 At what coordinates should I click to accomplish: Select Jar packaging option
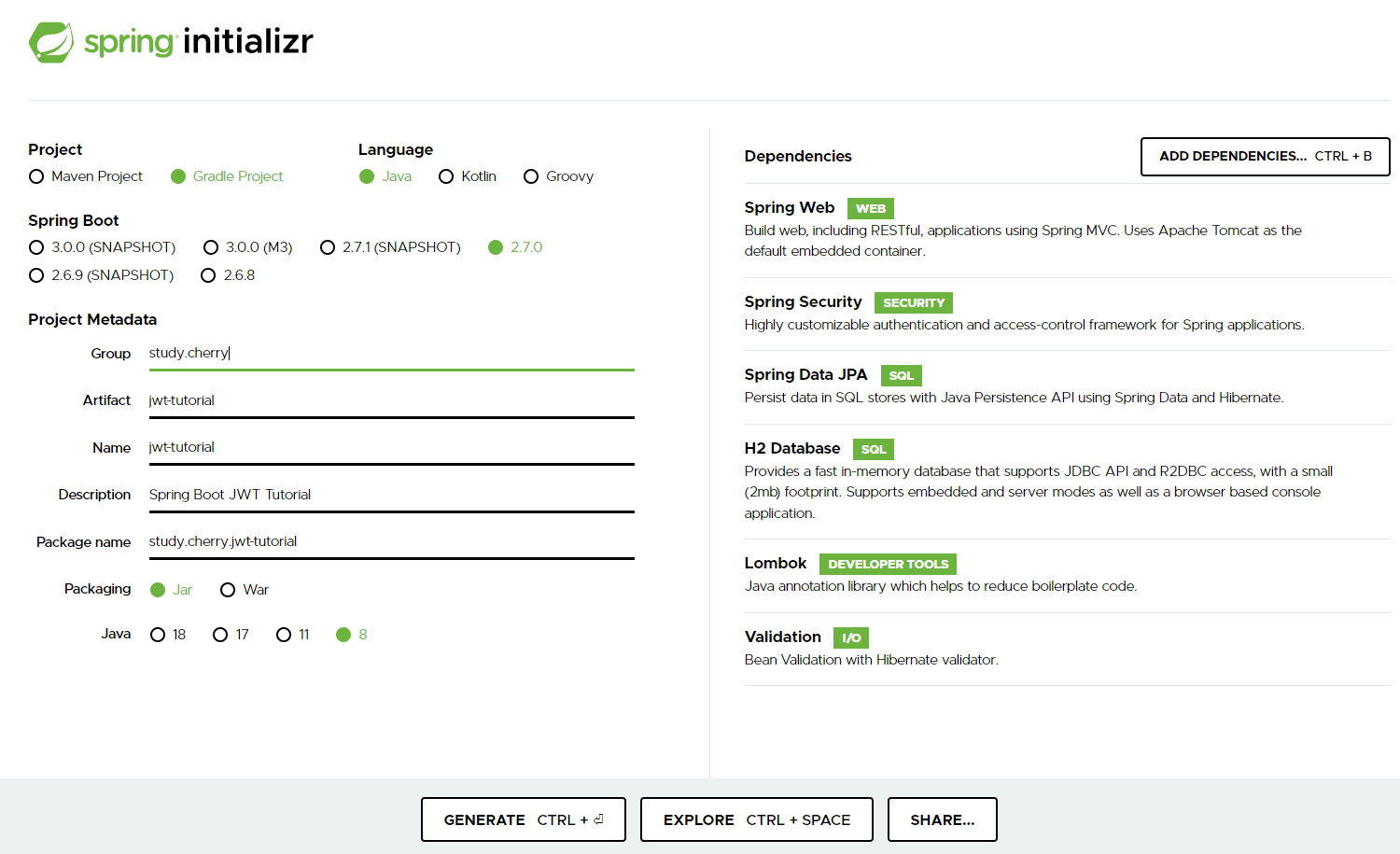tap(171, 590)
